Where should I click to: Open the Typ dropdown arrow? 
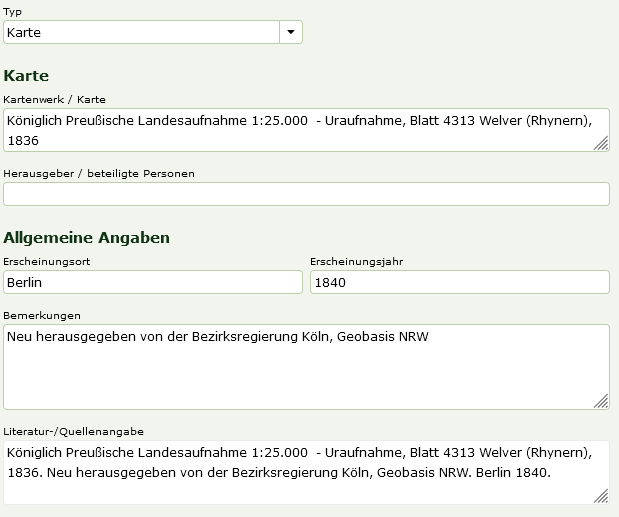click(291, 32)
